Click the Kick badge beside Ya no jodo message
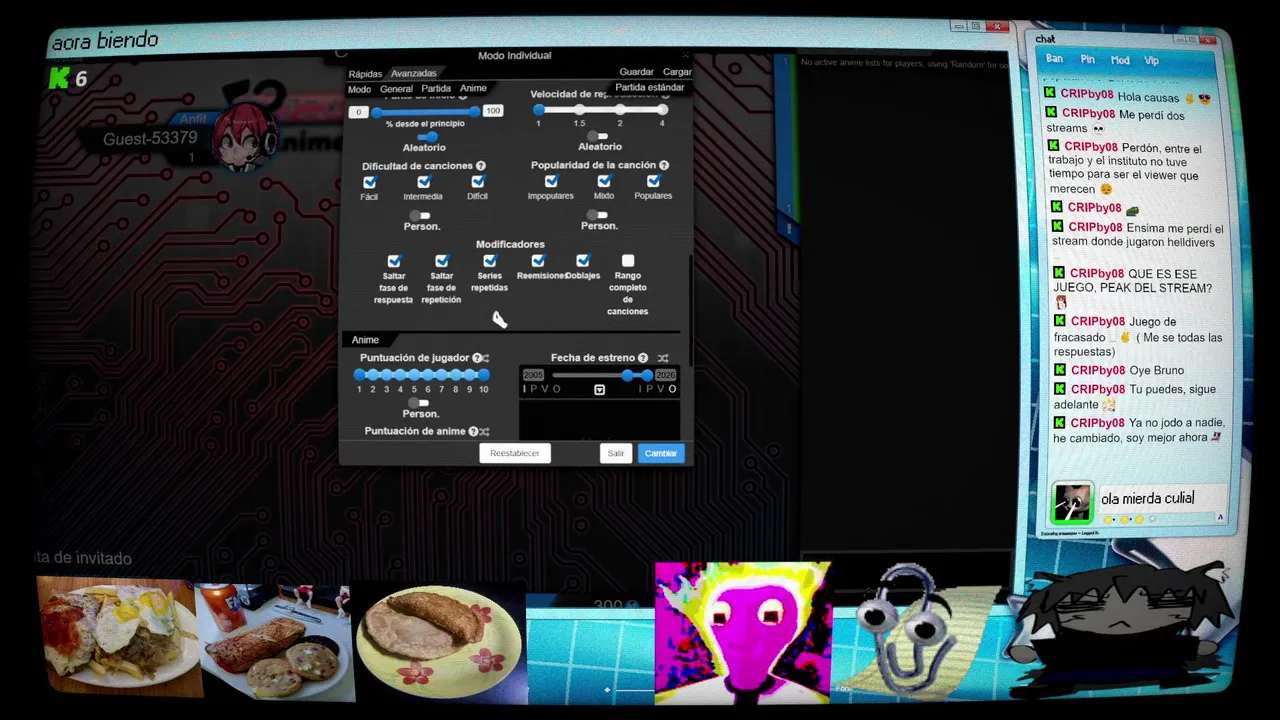This screenshot has height=720, width=1280. click(1060, 423)
